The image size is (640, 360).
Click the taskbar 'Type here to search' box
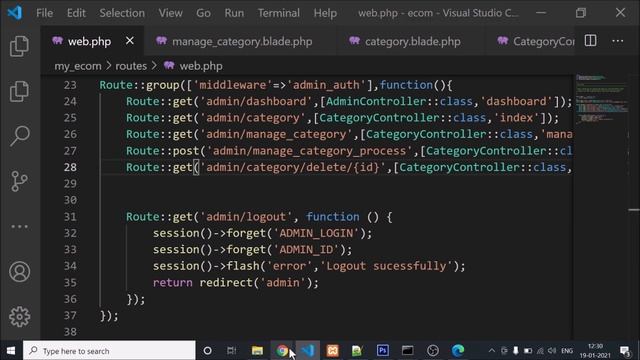pos(109,351)
